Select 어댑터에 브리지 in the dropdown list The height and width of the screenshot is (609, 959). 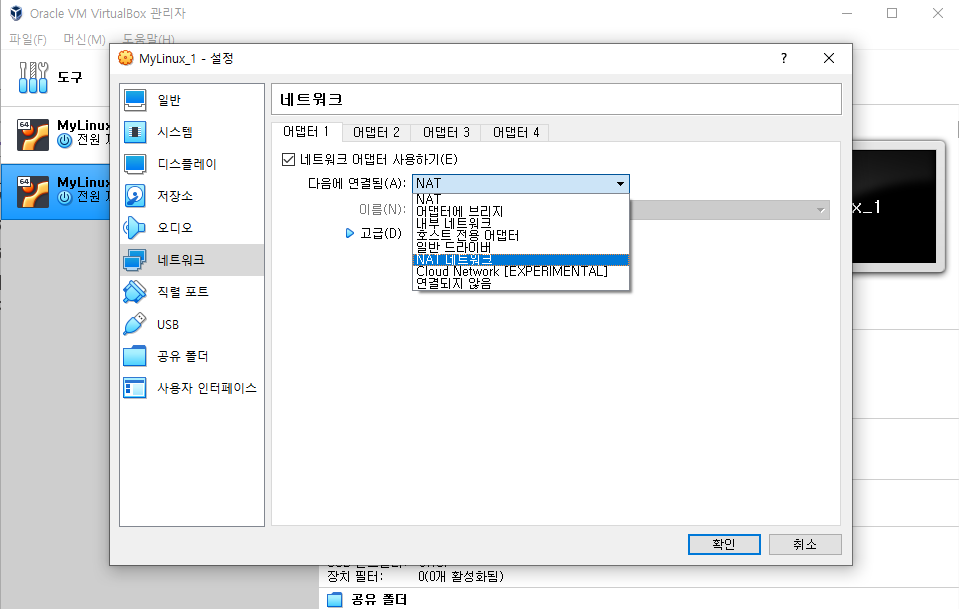click(x=460, y=211)
